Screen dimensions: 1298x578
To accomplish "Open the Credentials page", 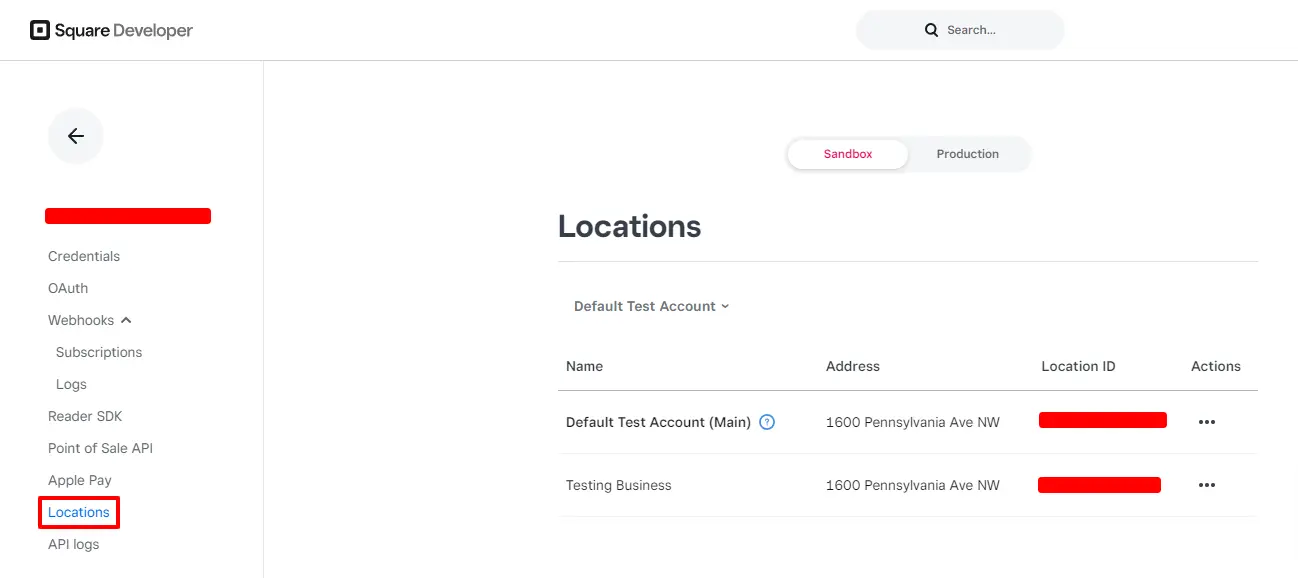I will click(84, 256).
